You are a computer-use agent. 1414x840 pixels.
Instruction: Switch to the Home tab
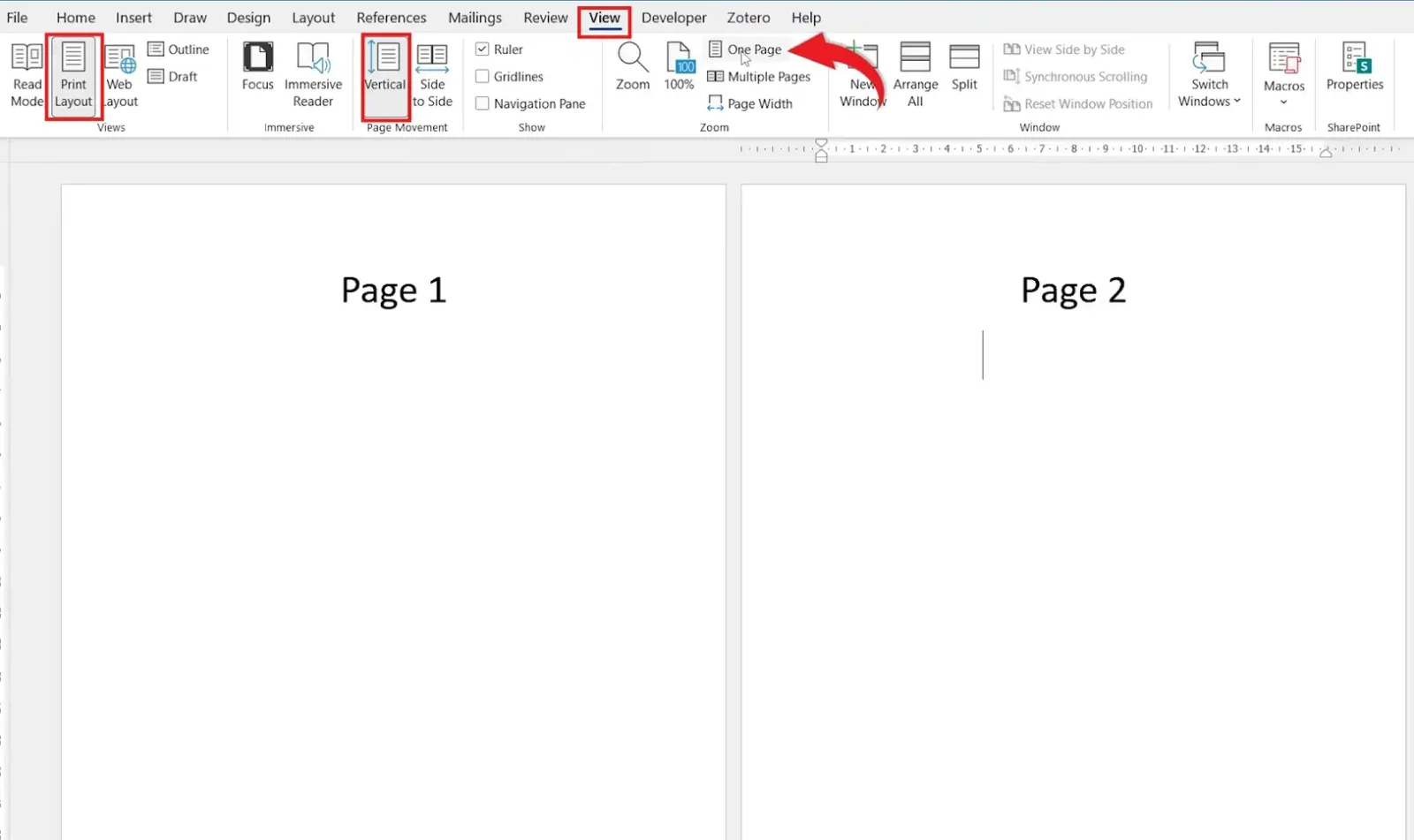76,18
